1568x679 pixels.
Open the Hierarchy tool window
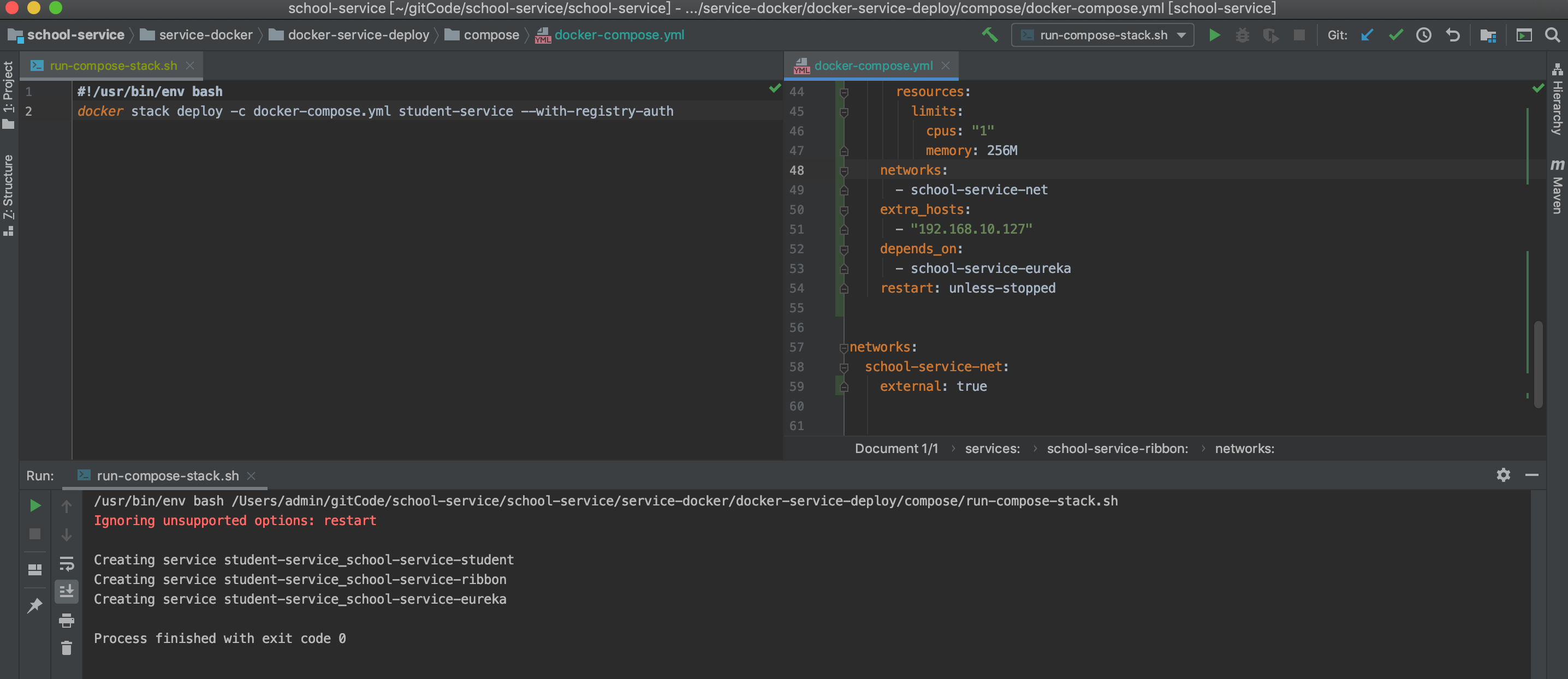pos(1557,99)
